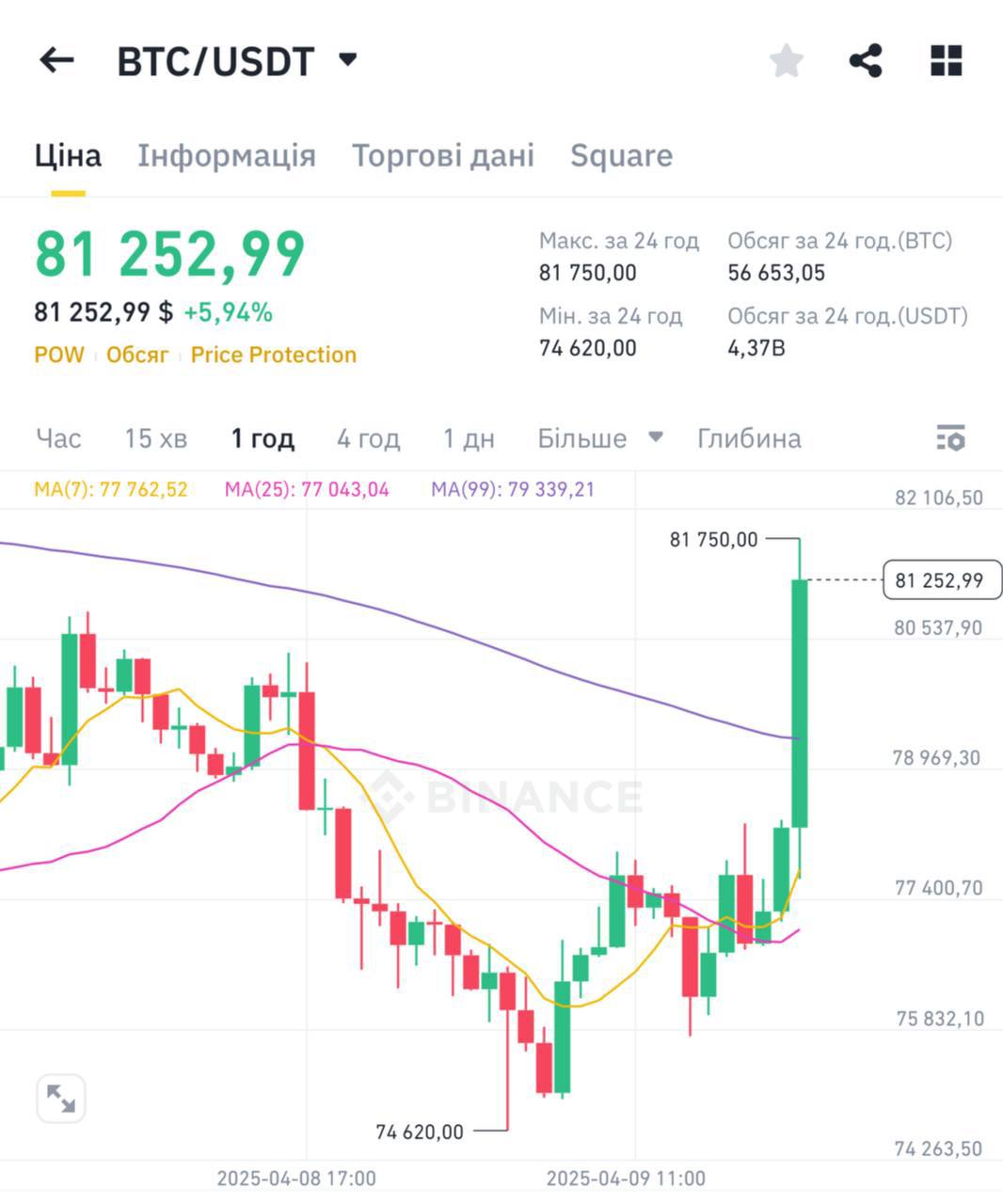Viewport: 1003px width, 1204px height.
Task: Tap the share icon
Action: (865, 61)
